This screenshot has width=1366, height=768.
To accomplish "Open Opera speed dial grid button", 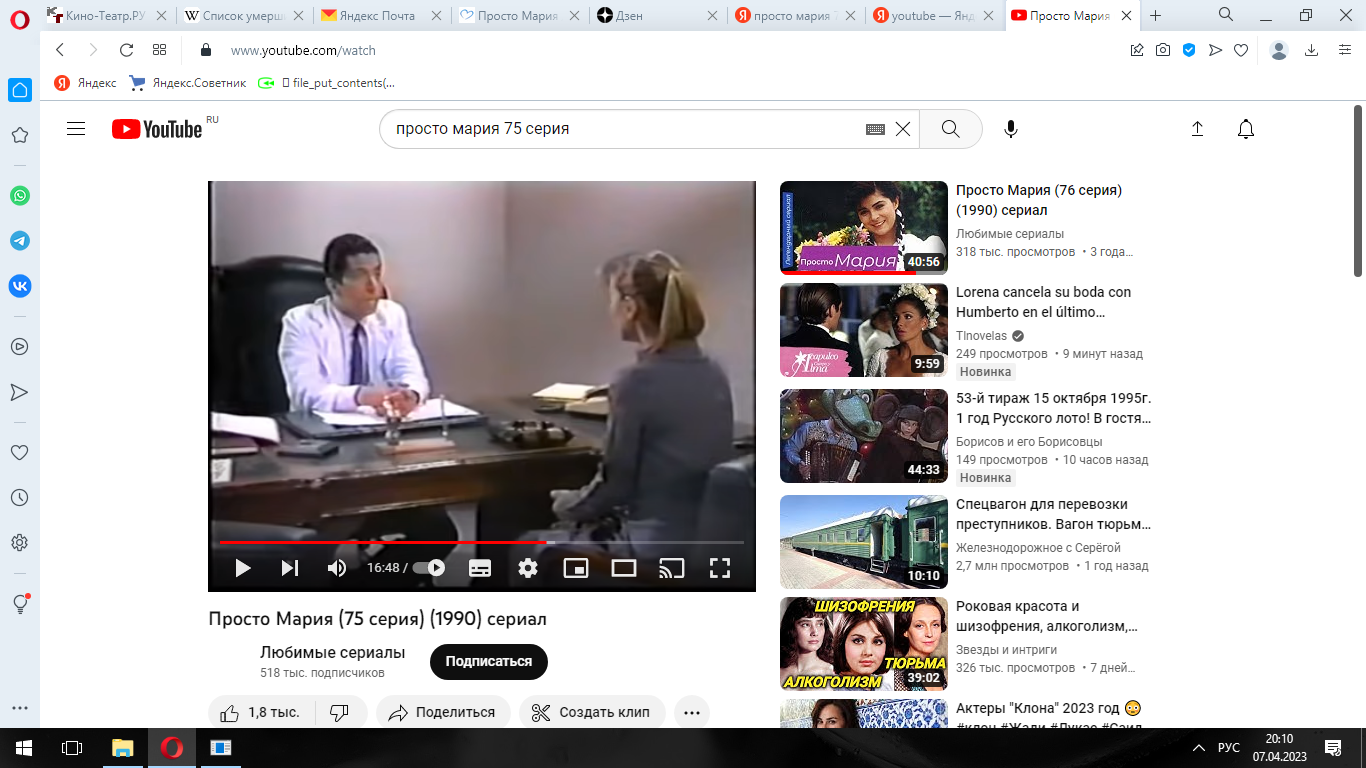I will coord(159,50).
